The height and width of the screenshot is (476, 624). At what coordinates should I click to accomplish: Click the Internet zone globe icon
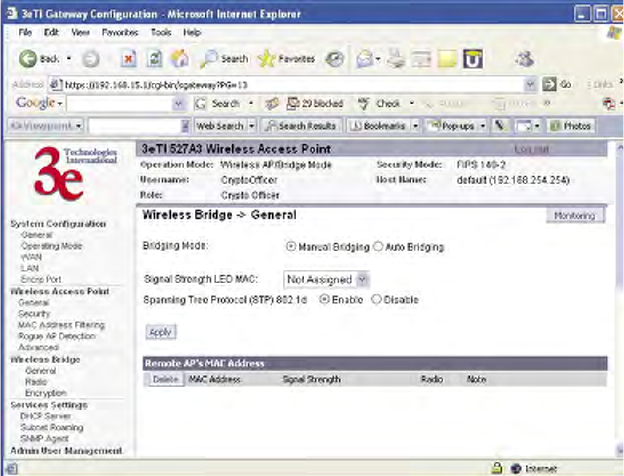[516, 468]
